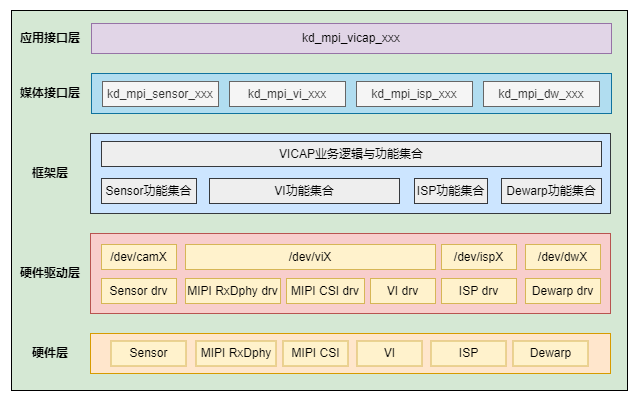Click the kd_mpi_vicap_xxx box

click(x=351, y=38)
